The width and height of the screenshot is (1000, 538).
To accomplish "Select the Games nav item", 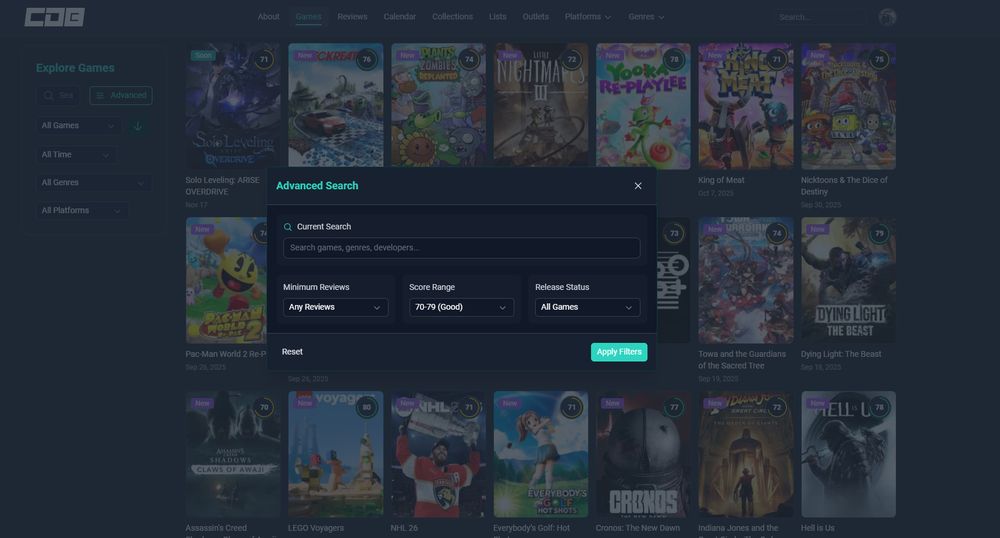I will tap(309, 17).
